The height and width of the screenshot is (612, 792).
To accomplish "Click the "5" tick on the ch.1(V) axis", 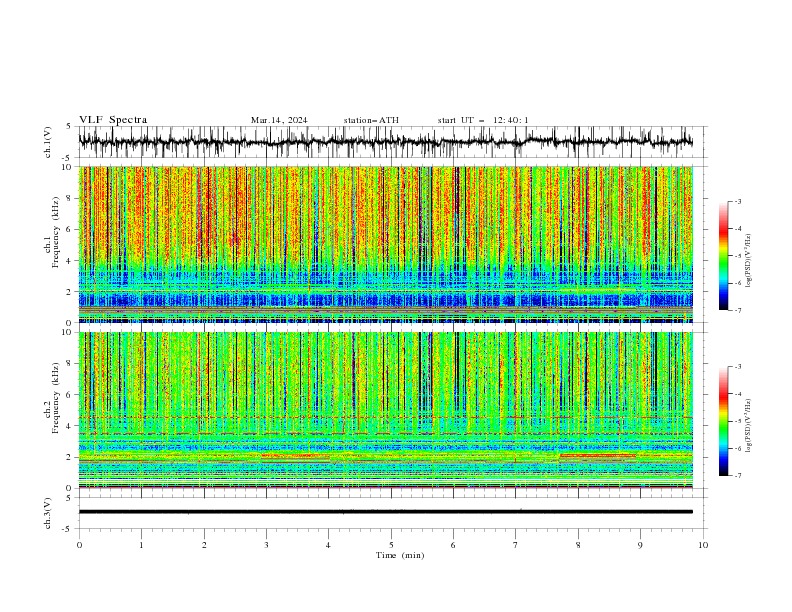I will 71,127.
